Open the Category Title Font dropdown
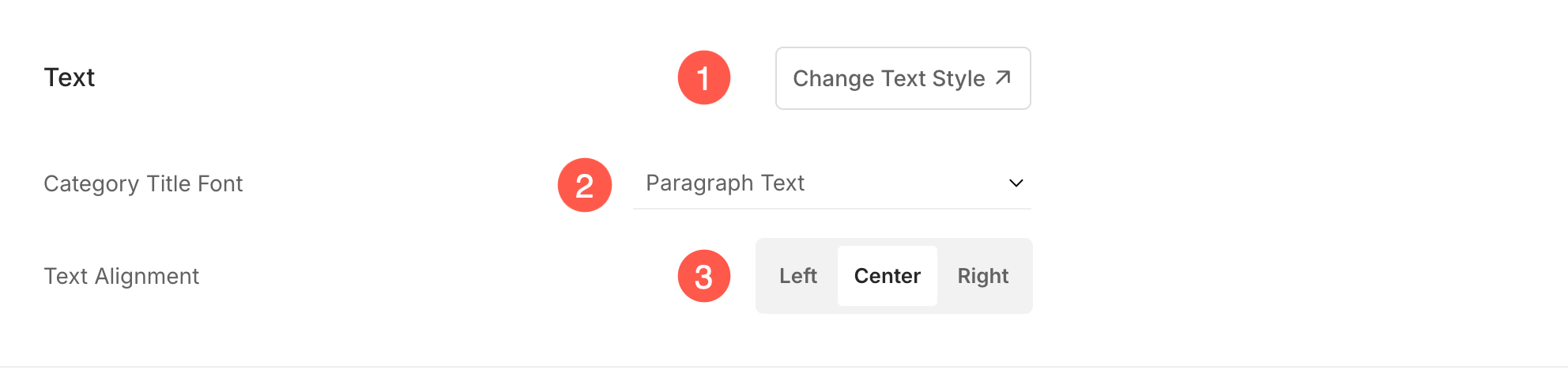This screenshot has width=1568, height=370. pos(832,183)
